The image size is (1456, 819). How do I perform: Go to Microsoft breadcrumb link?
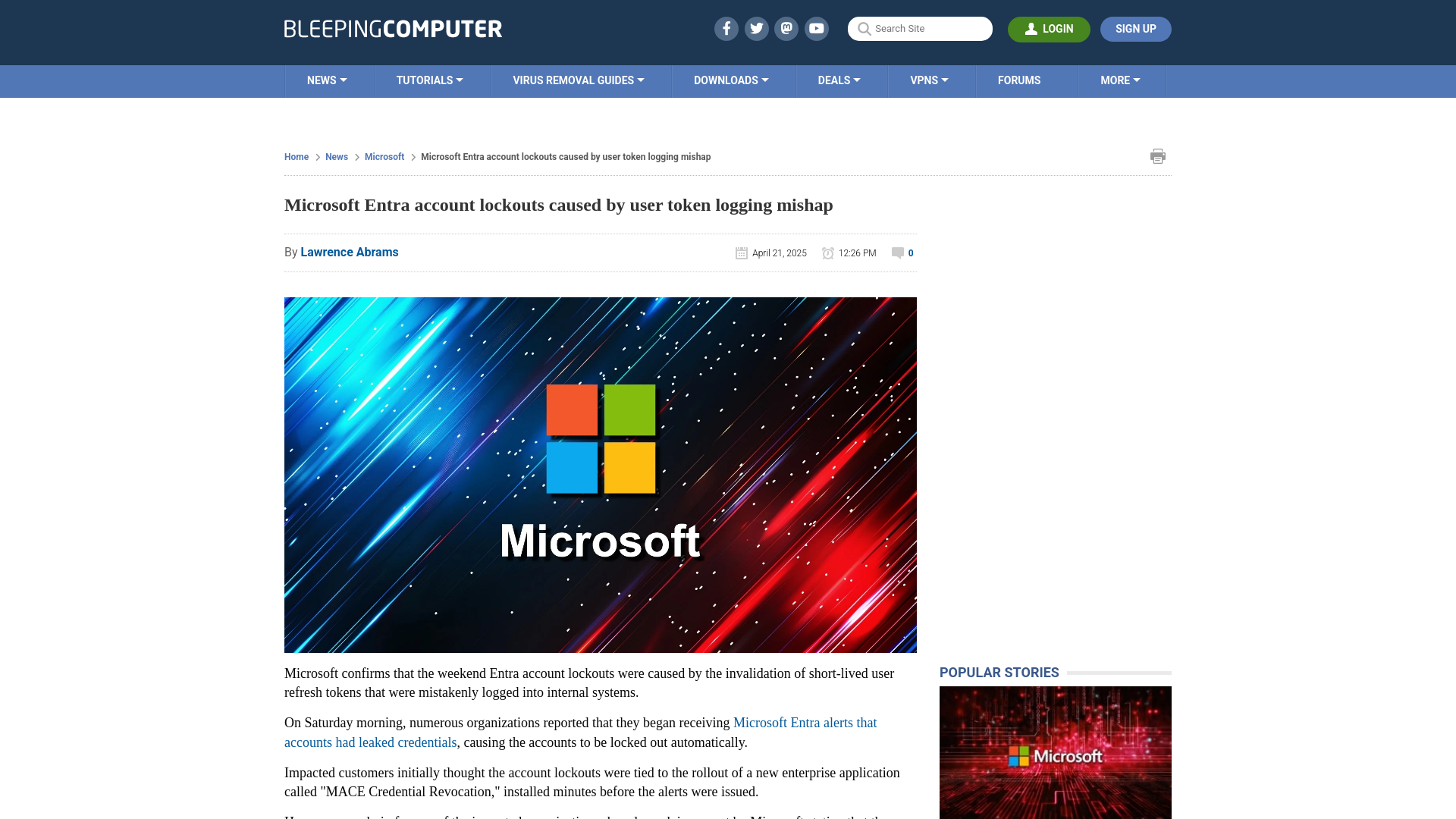384,157
